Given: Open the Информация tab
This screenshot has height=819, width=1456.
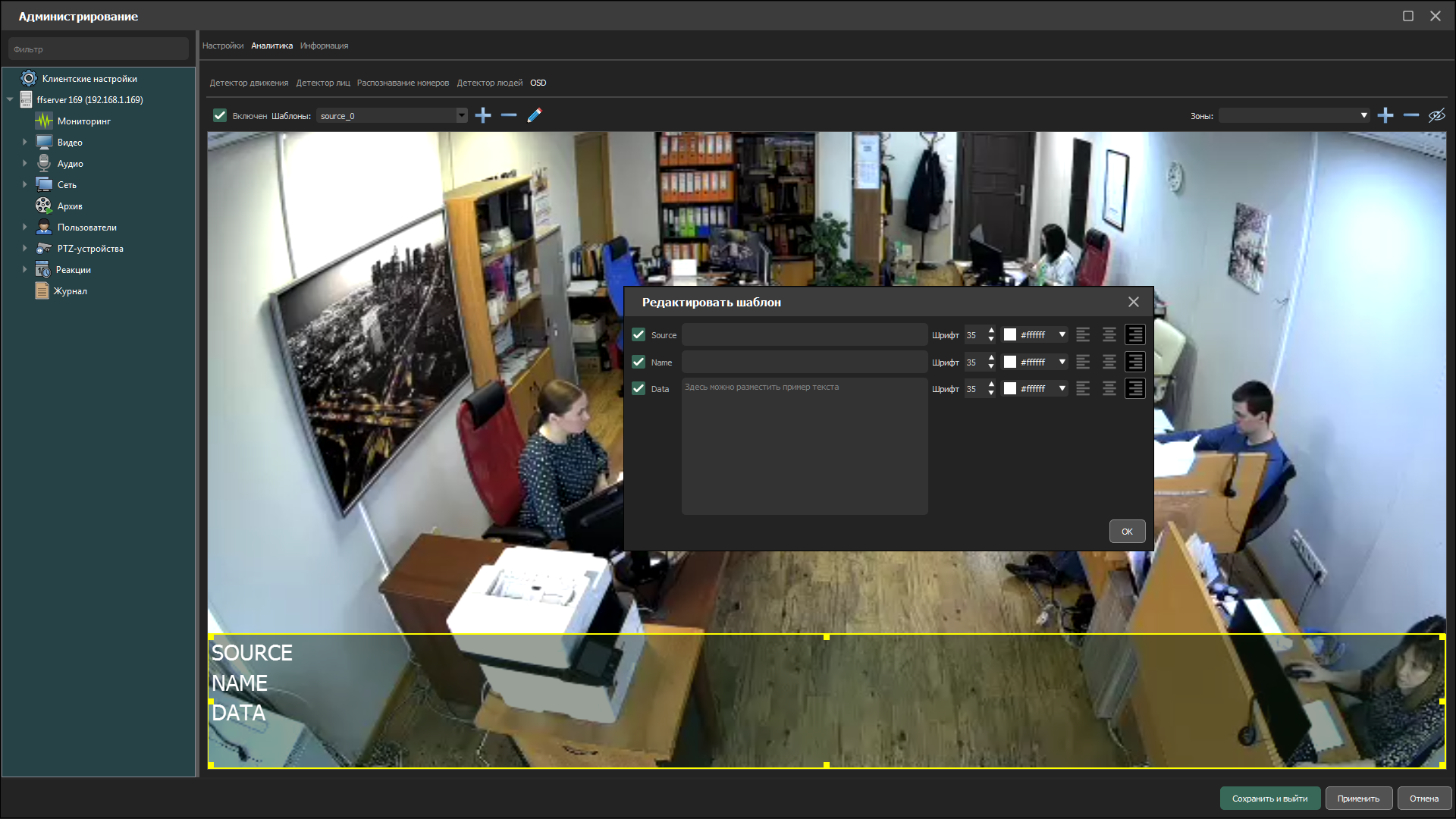Looking at the screenshot, I should coord(324,45).
